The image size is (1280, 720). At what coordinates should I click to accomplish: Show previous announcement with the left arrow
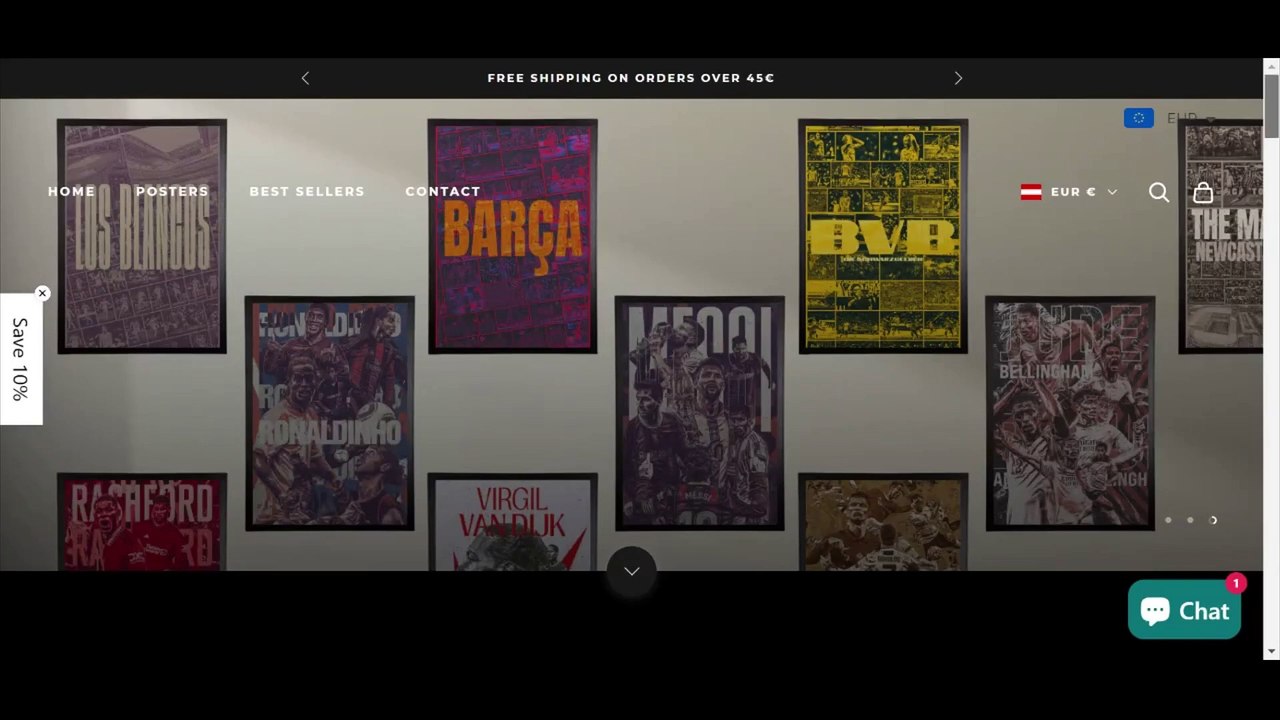305,78
